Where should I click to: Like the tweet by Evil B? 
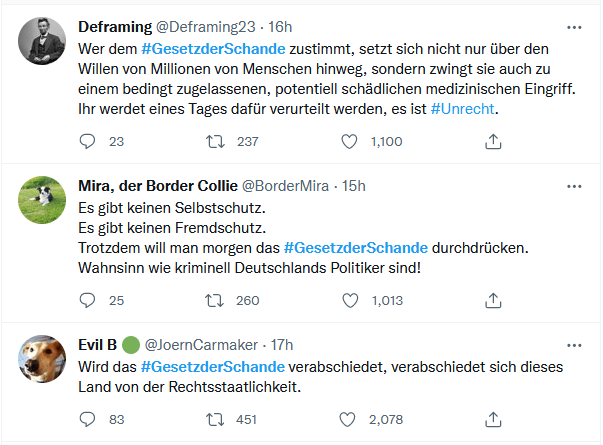coord(349,419)
